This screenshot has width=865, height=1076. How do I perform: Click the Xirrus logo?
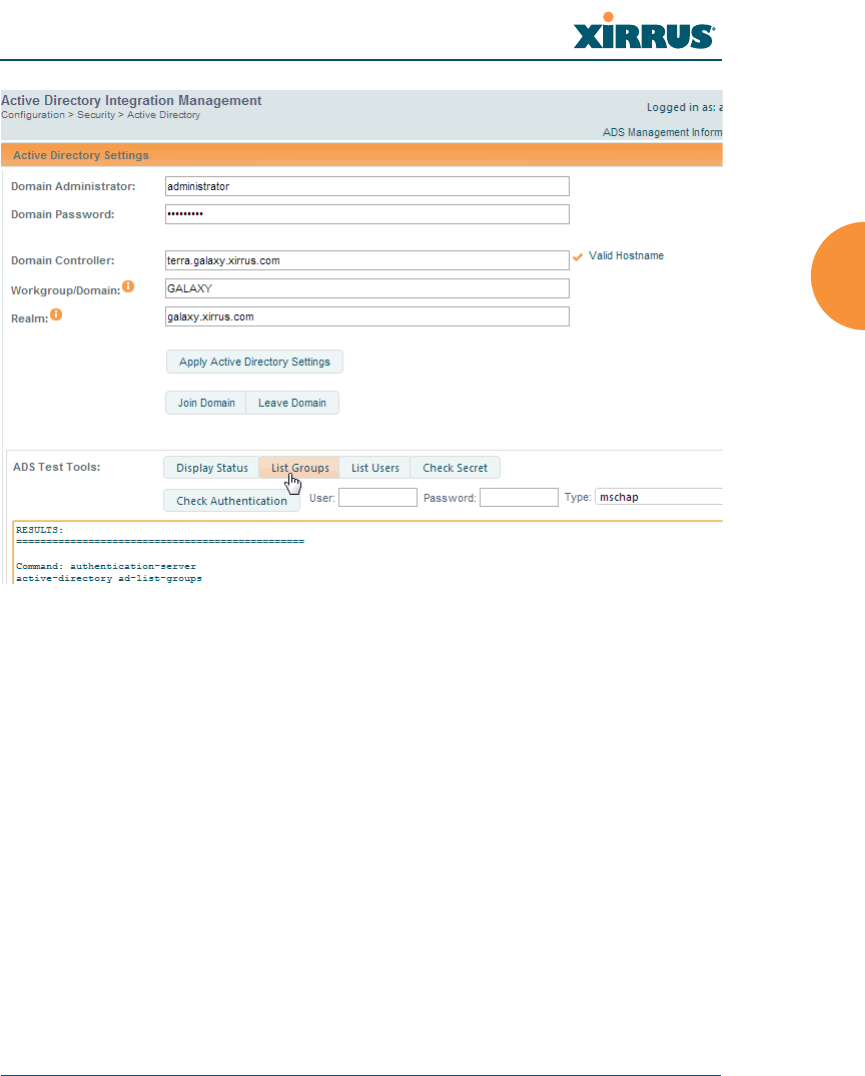[644, 32]
